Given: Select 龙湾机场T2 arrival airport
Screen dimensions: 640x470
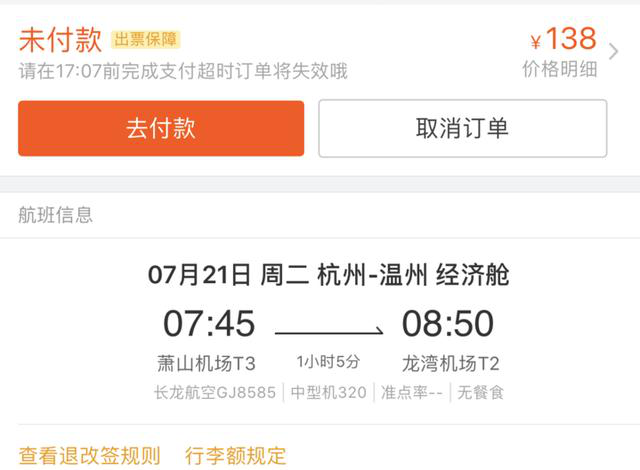Looking at the screenshot, I should pyautogui.click(x=451, y=363).
